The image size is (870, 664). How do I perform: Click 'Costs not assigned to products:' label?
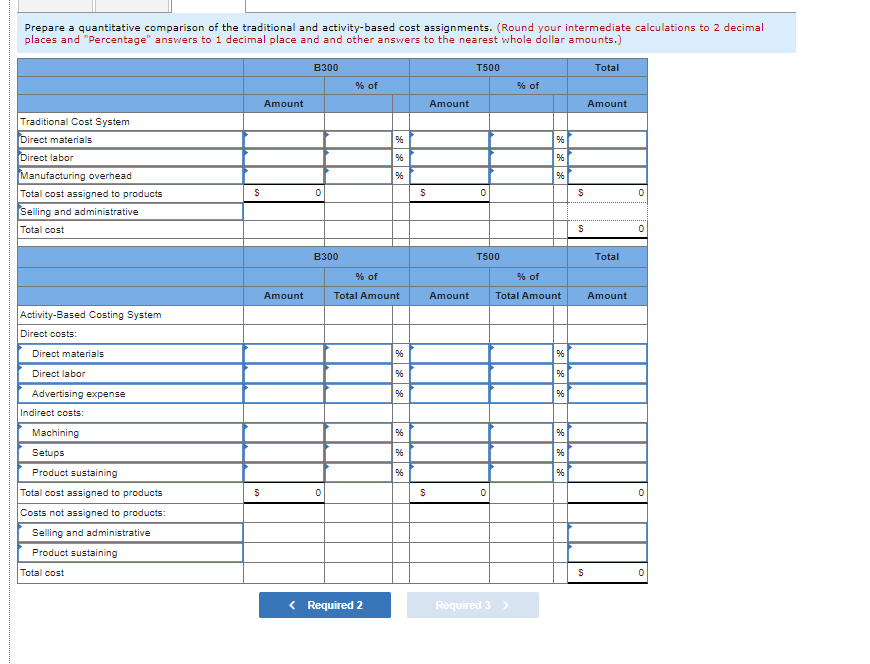tap(93, 513)
